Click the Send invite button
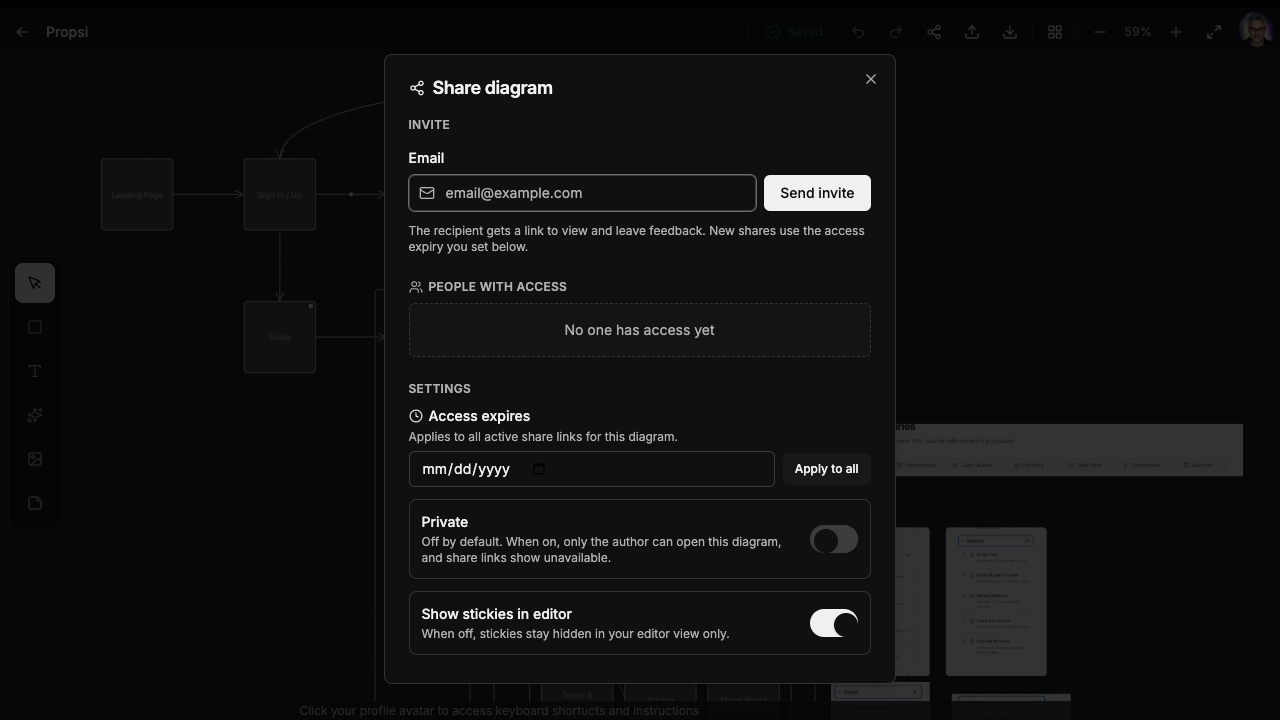Viewport: 1280px width, 720px height. pyautogui.click(x=817, y=193)
